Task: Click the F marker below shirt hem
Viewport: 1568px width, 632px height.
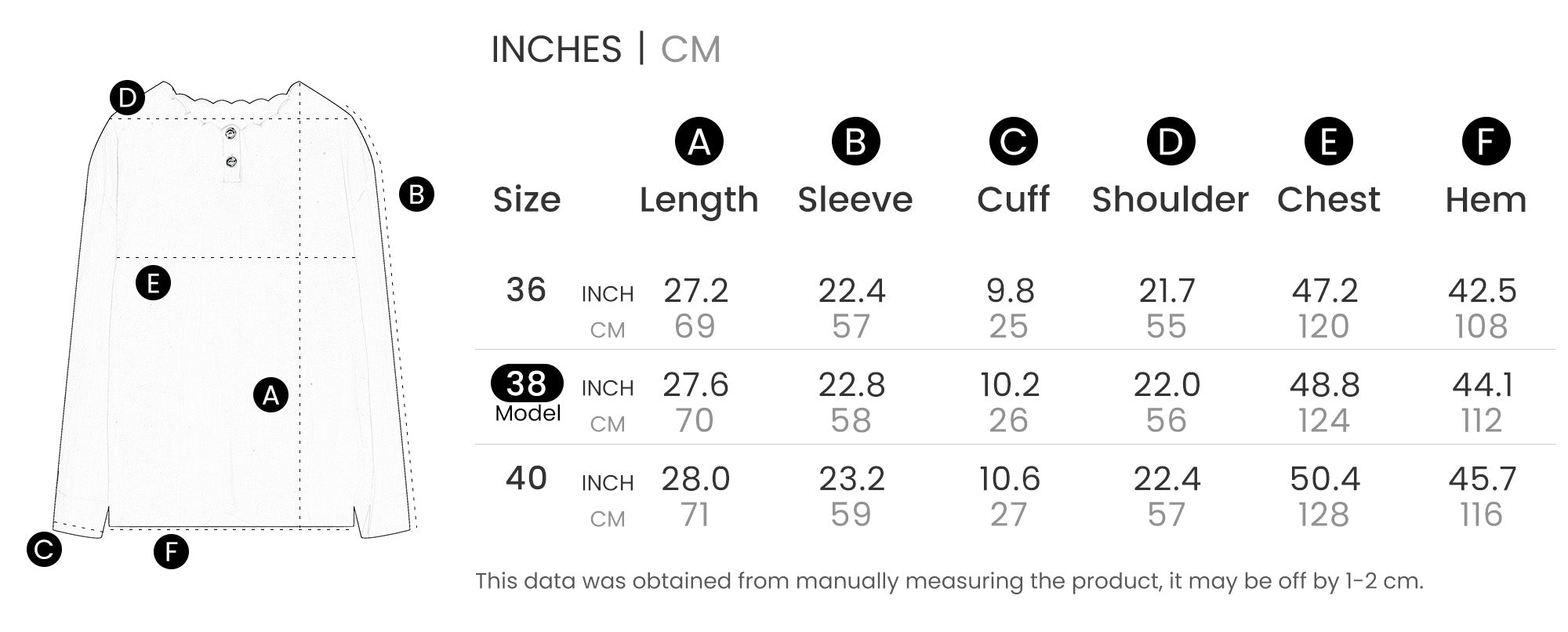Action: pyautogui.click(x=171, y=552)
